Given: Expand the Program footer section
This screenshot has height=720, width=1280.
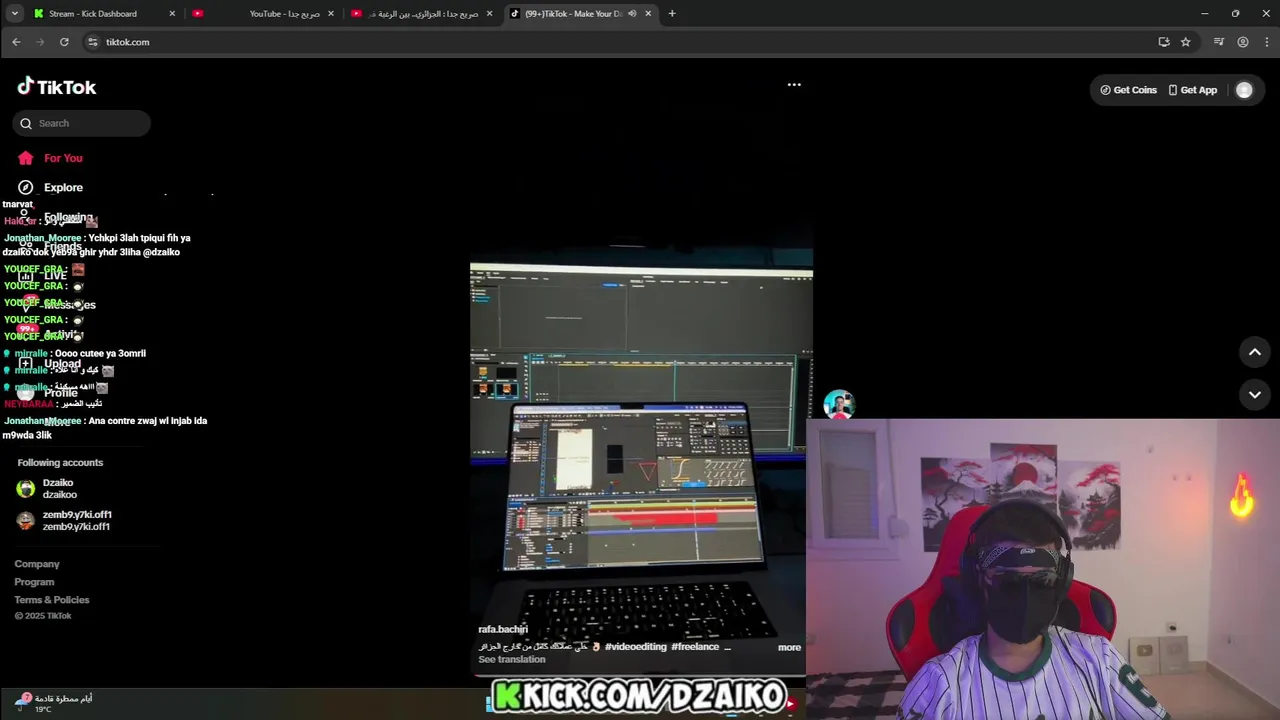Looking at the screenshot, I should click(x=34, y=582).
